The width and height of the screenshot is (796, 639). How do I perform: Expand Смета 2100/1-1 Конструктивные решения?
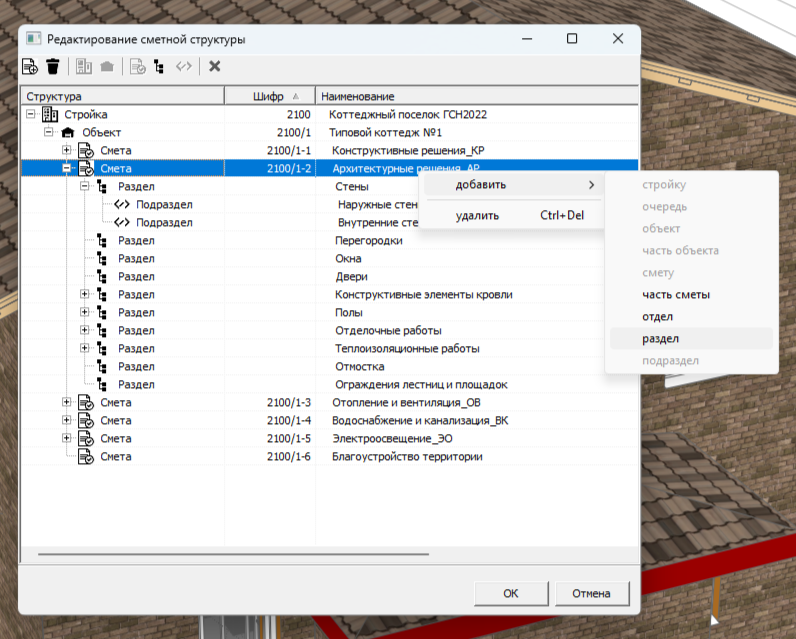[x=67, y=150]
